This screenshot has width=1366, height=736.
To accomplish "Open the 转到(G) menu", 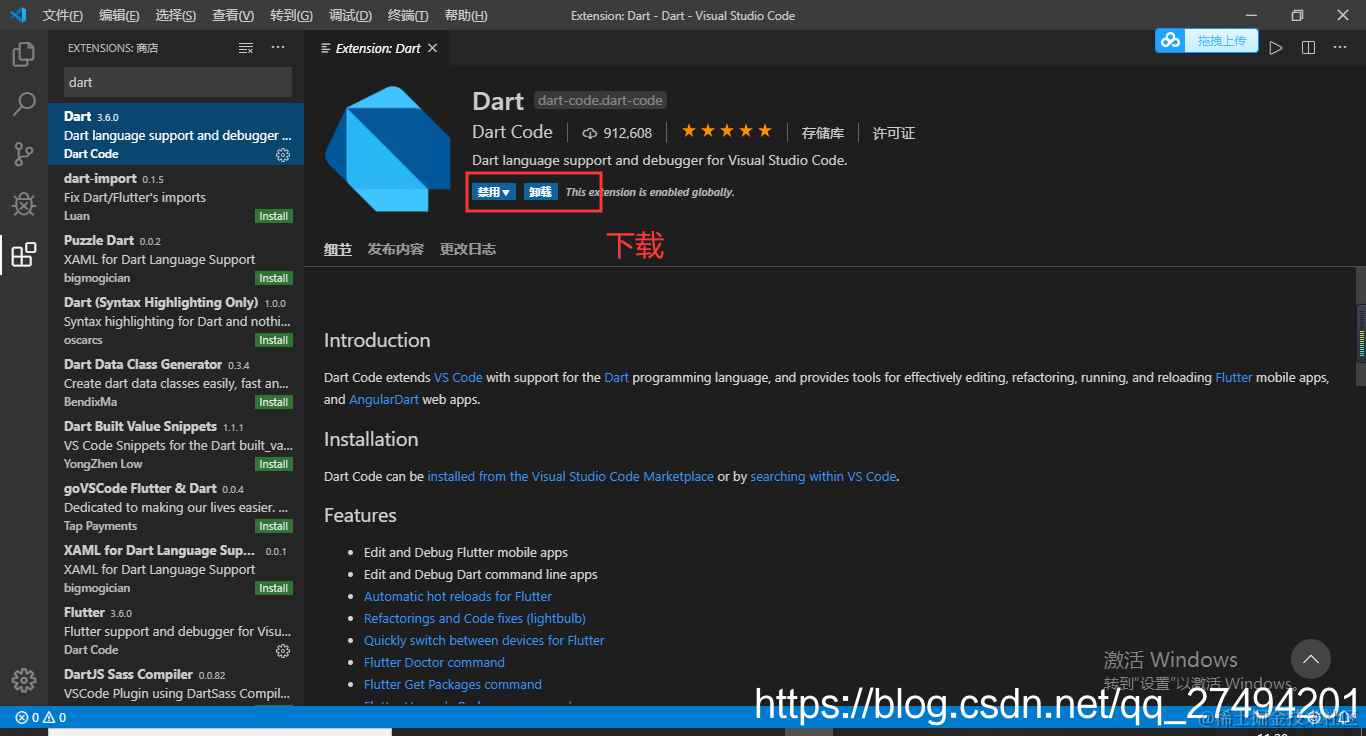I will coord(291,15).
